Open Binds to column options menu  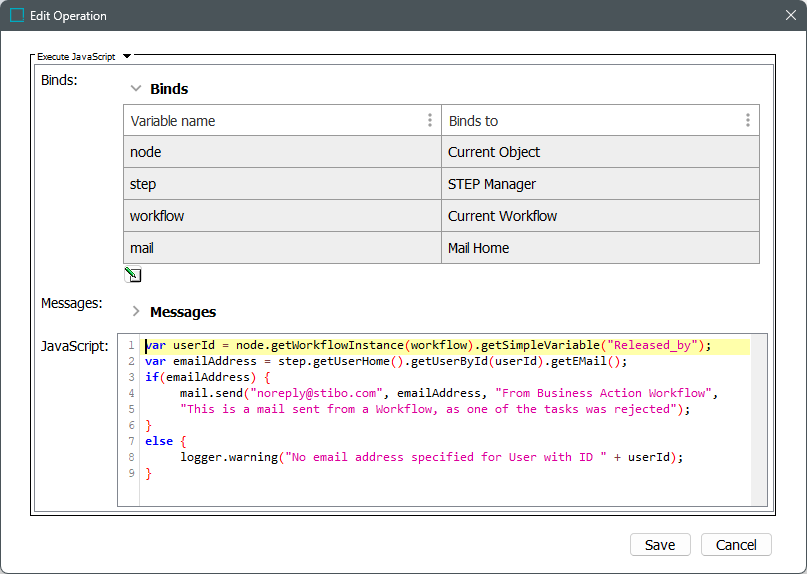coord(748,120)
